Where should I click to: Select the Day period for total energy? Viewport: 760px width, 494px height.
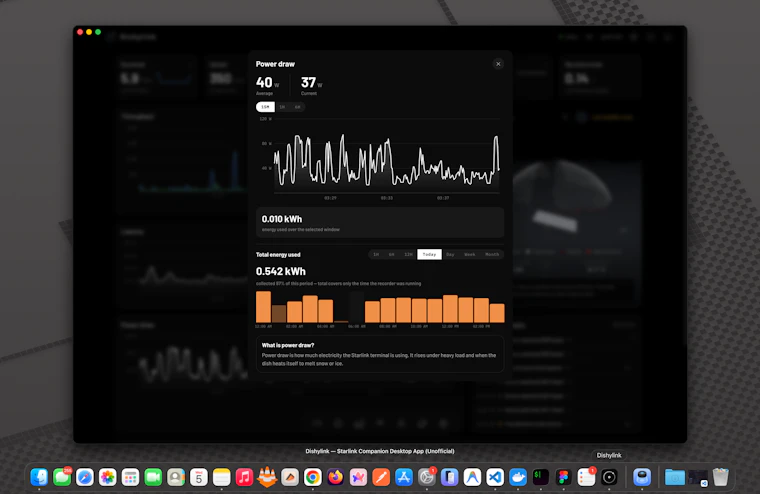450,255
